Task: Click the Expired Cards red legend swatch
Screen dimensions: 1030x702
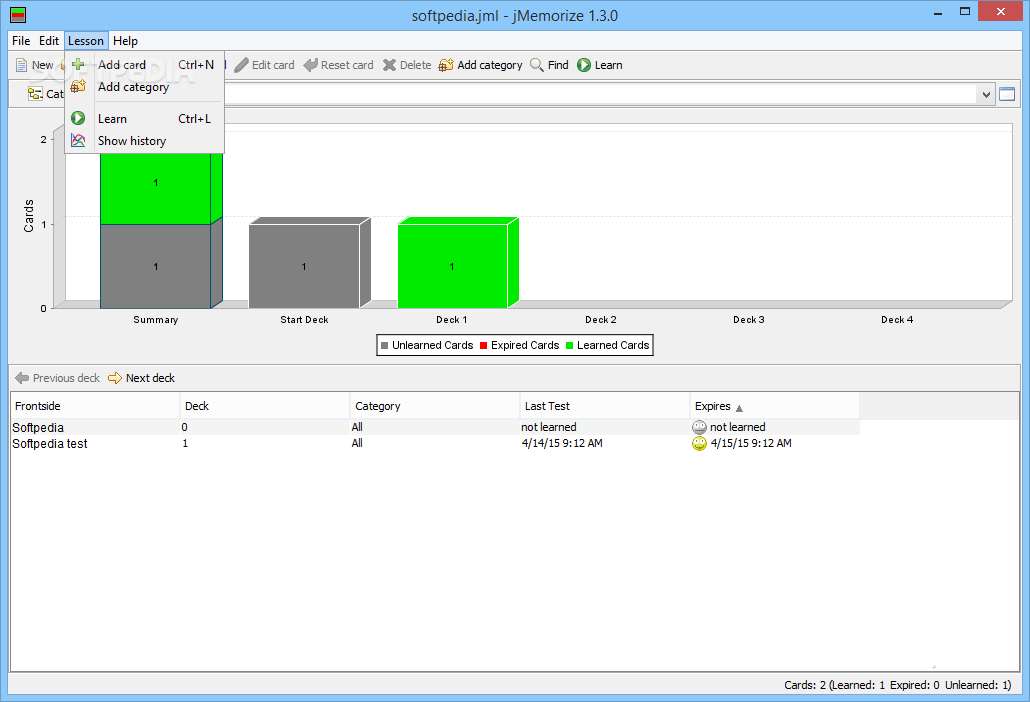Action: (483, 345)
